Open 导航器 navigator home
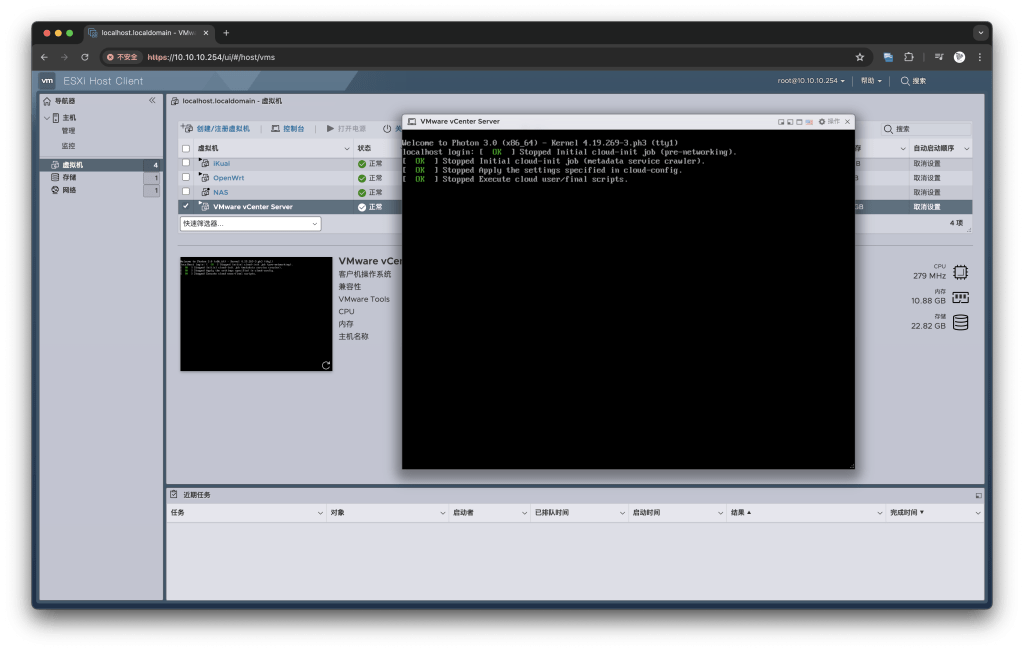This screenshot has height=651, width=1024. pos(59,101)
